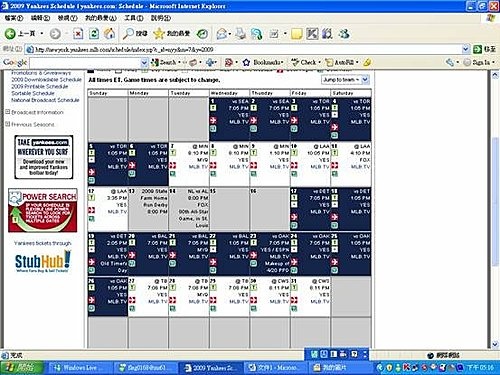Open the 我的最愛(A) Favorites menu
Image resolution: width=500 pixels, height=375 pixels.
pyautogui.click(x=101, y=18)
